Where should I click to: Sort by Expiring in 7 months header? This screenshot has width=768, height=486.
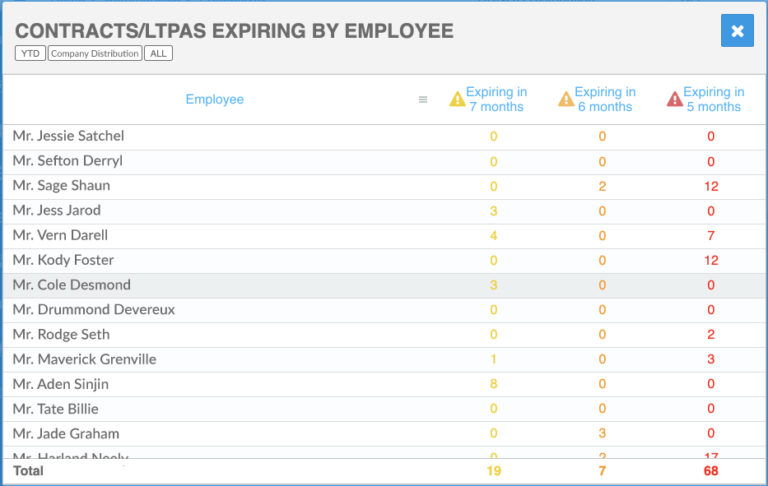pyautogui.click(x=496, y=99)
